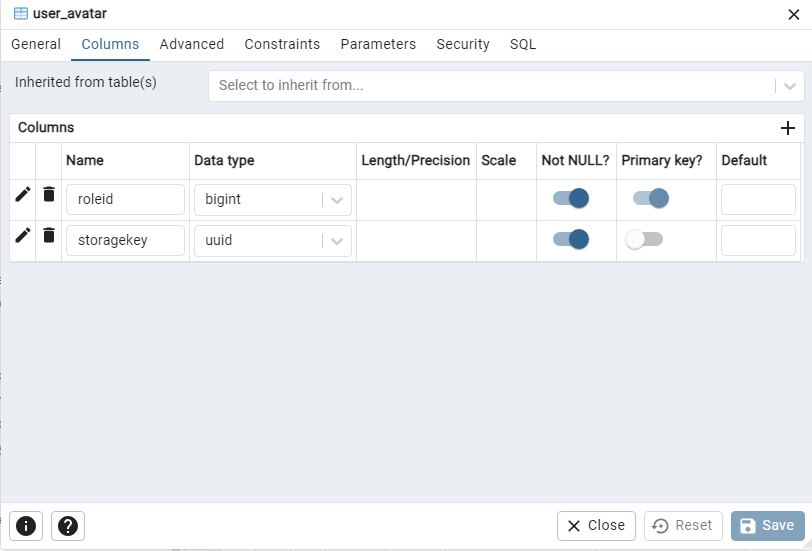The height and width of the screenshot is (551, 812).
Task: View the SQL tab
Action: 523,45
